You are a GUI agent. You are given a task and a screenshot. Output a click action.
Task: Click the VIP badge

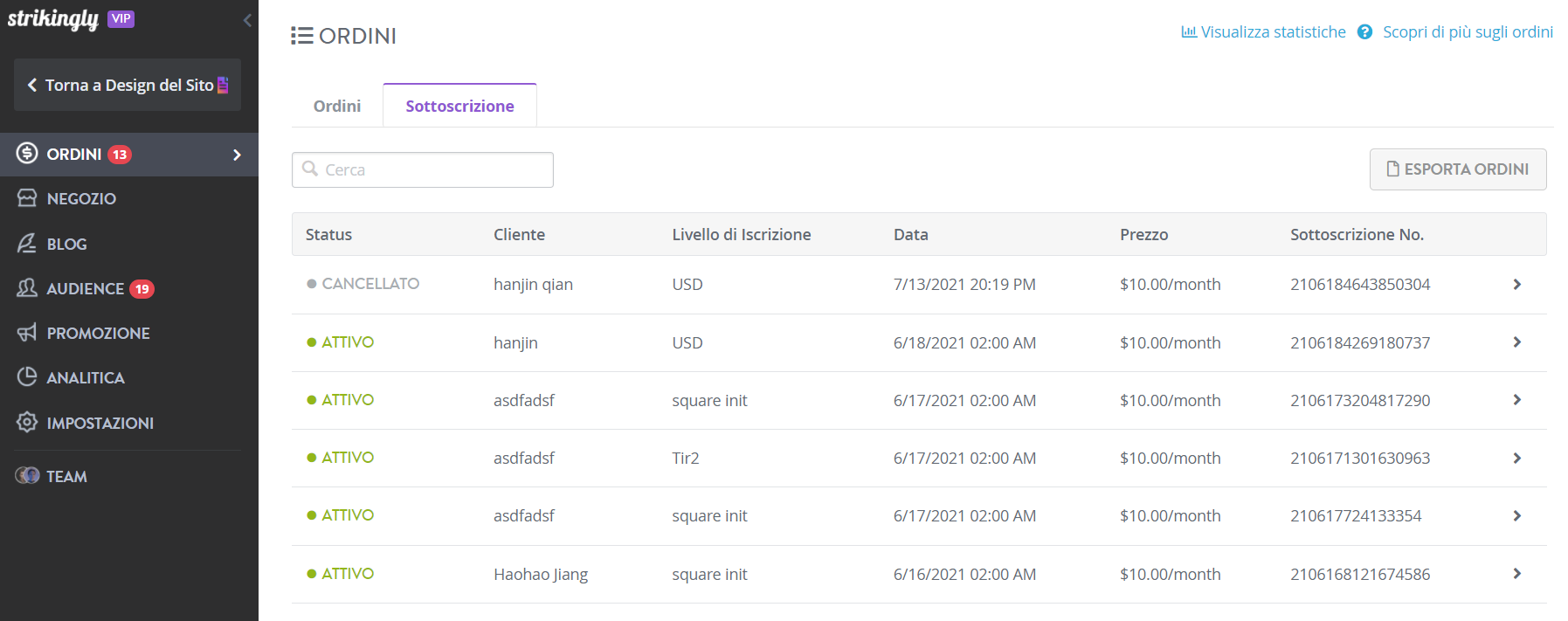[x=121, y=18]
